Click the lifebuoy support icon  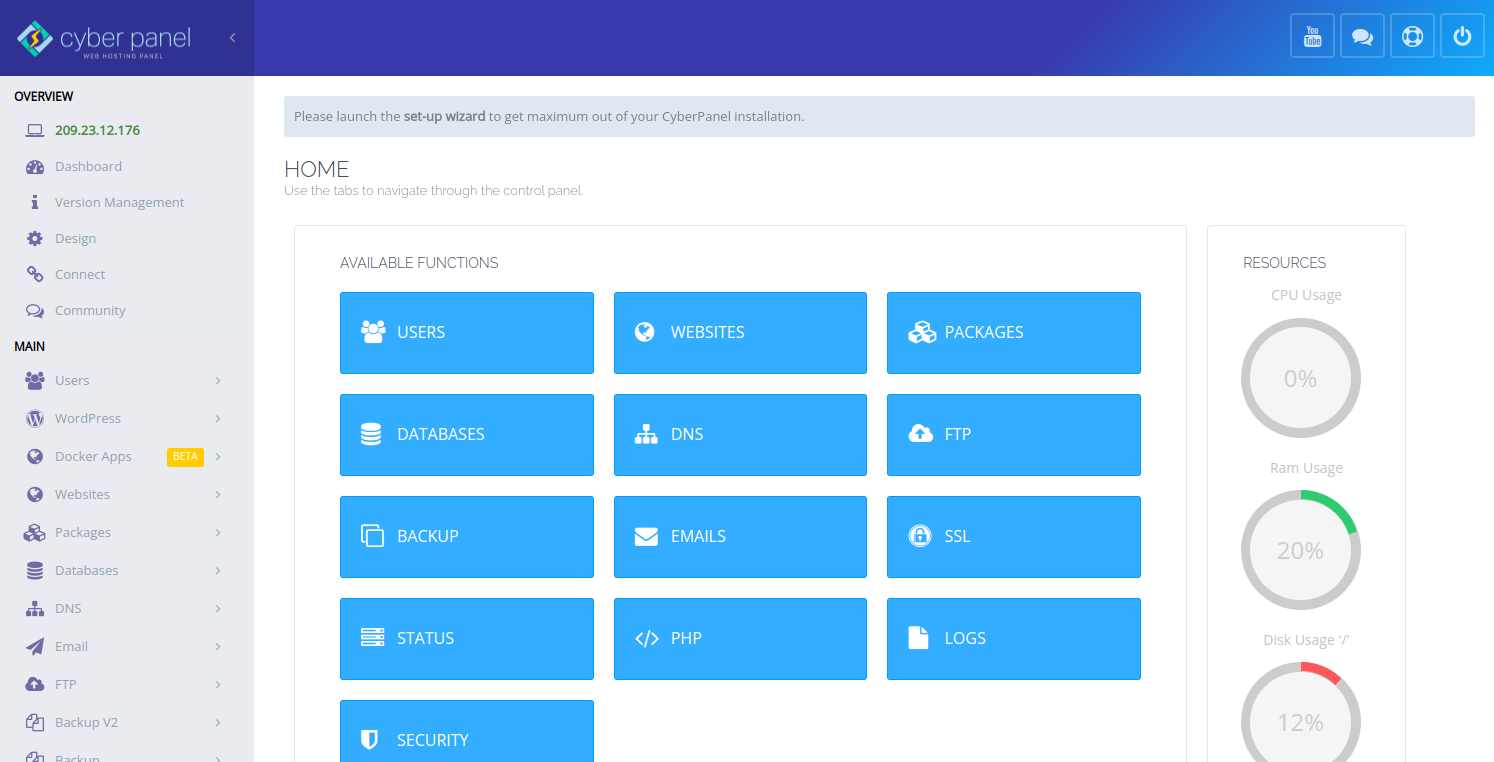[x=1412, y=36]
